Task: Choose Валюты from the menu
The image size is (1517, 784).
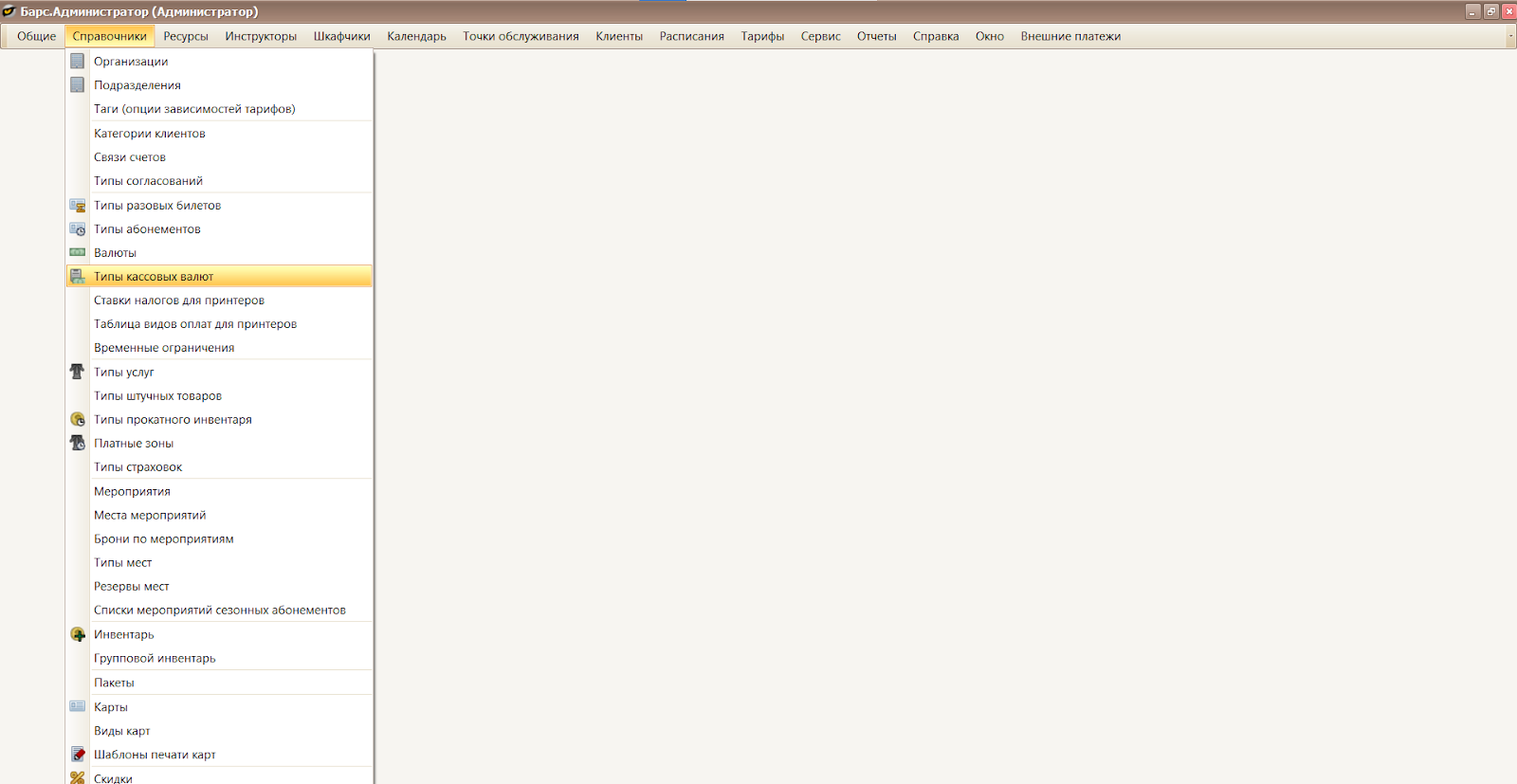Action: tap(219, 253)
